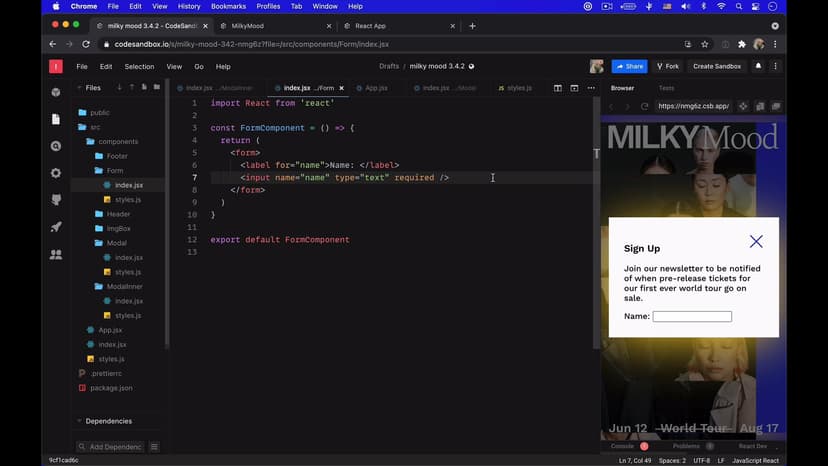
Task: Click the notifications bell icon
Action: coord(757,66)
